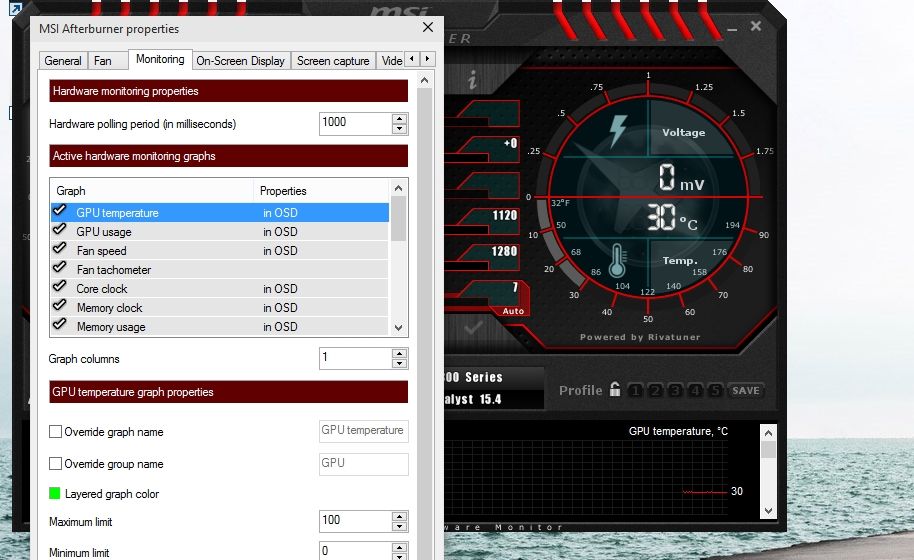Enable Override graph name checkbox
The image size is (914, 560).
tap(55, 432)
